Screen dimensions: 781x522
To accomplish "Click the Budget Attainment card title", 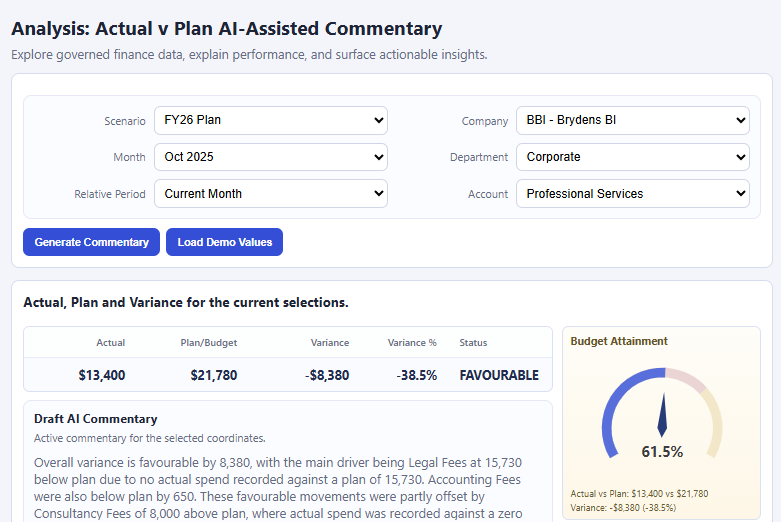I will coord(619,341).
